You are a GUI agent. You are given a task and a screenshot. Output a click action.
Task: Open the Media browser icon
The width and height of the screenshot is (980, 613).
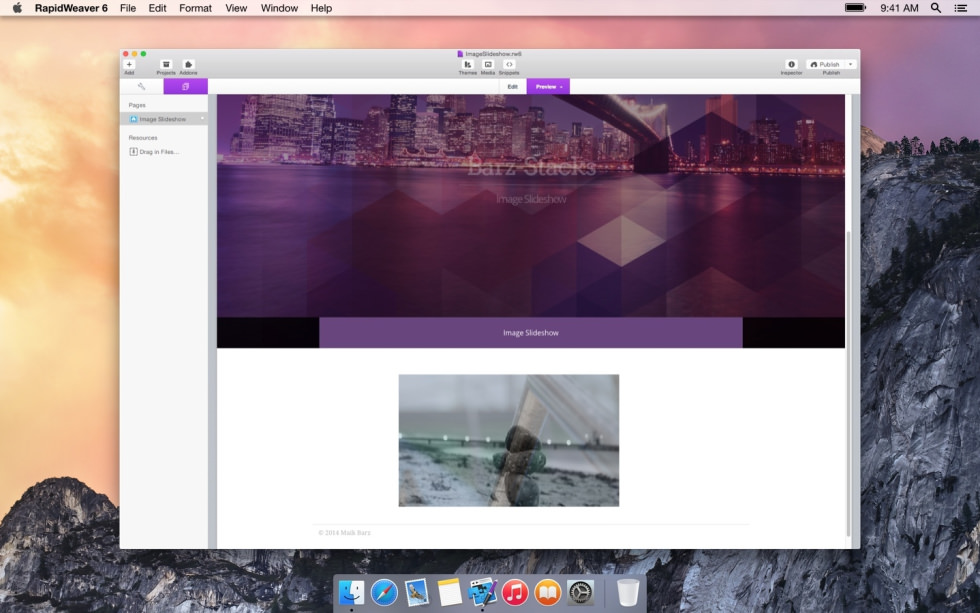click(x=488, y=64)
